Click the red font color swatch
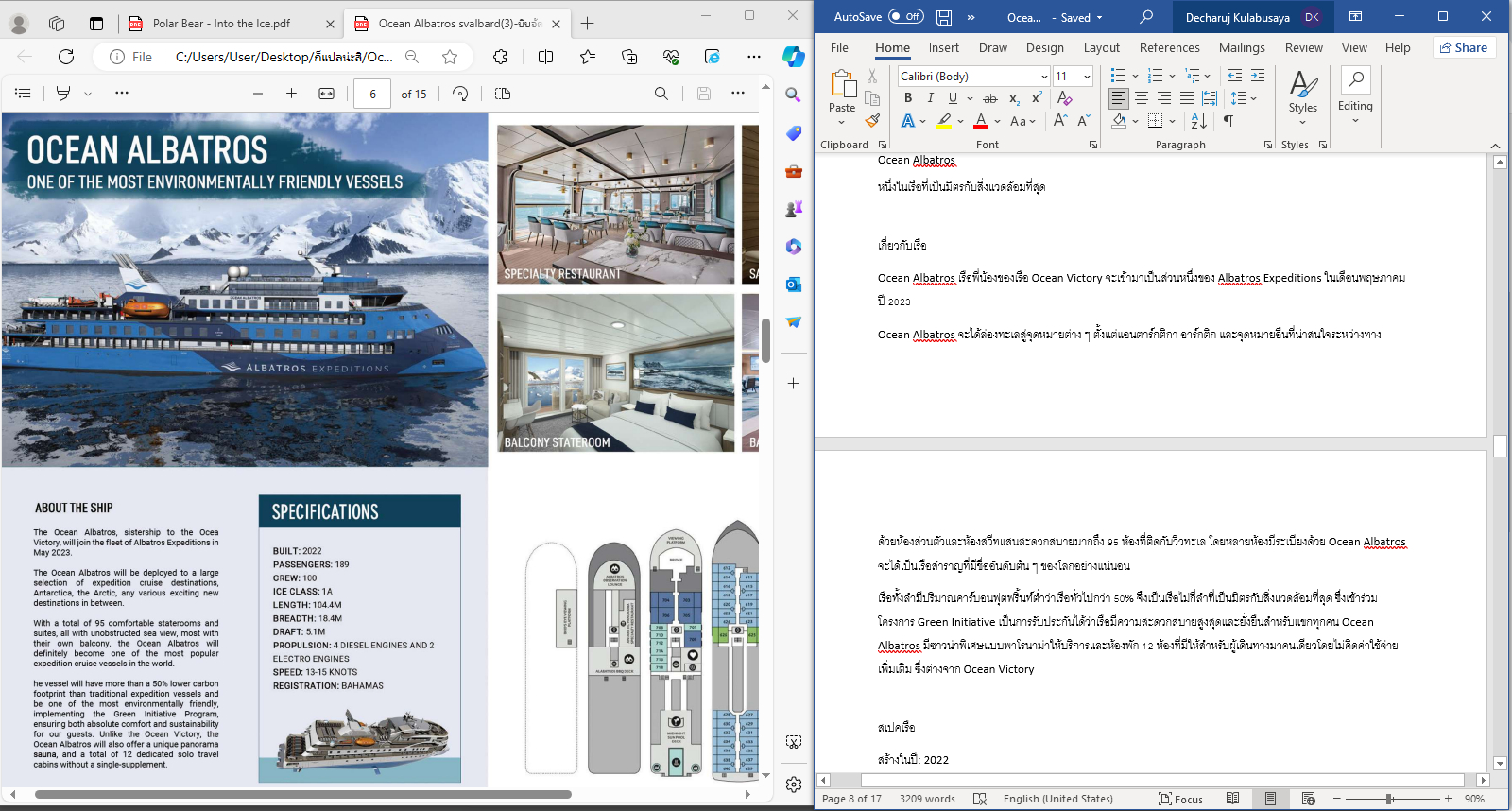This screenshot has width=1512, height=811. coord(981,121)
